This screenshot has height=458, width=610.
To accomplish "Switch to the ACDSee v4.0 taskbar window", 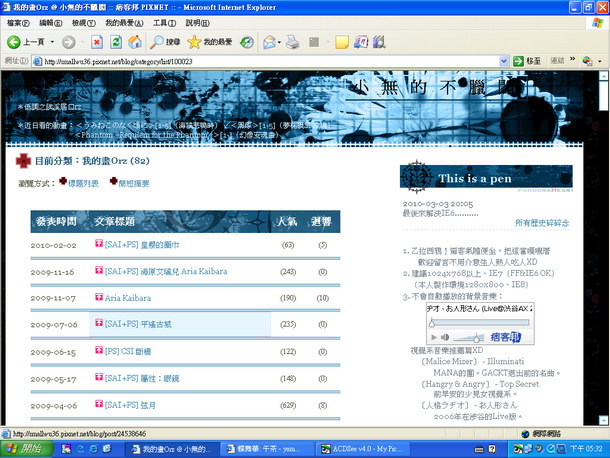I will tap(361, 449).
